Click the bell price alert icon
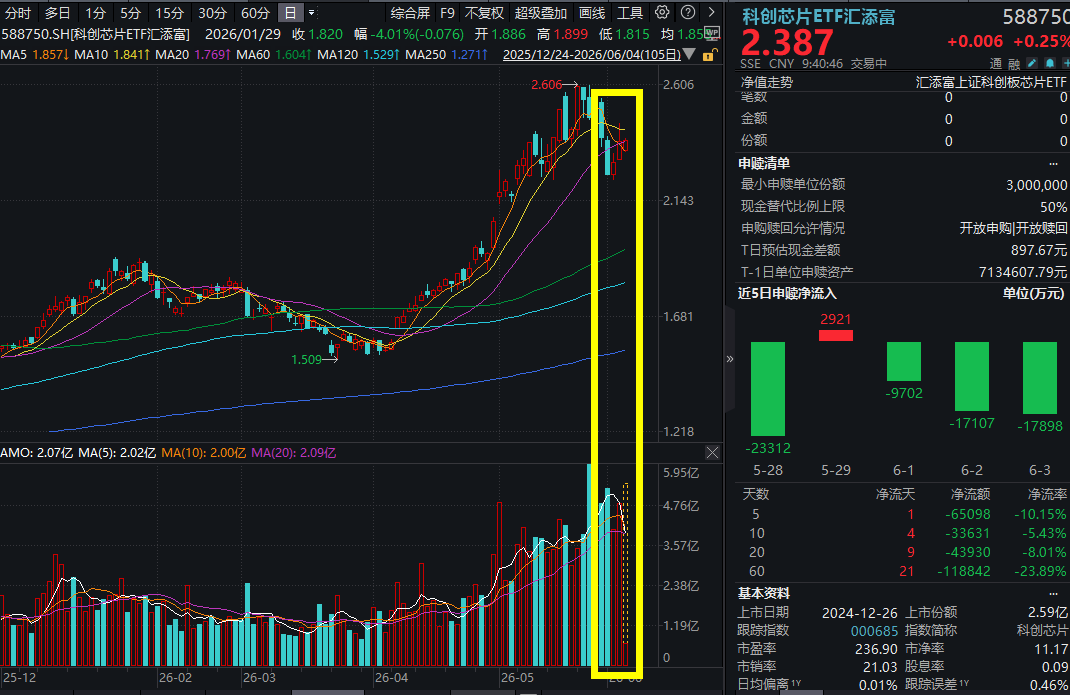The width and height of the screenshot is (1070, 695). point(1050,63)
